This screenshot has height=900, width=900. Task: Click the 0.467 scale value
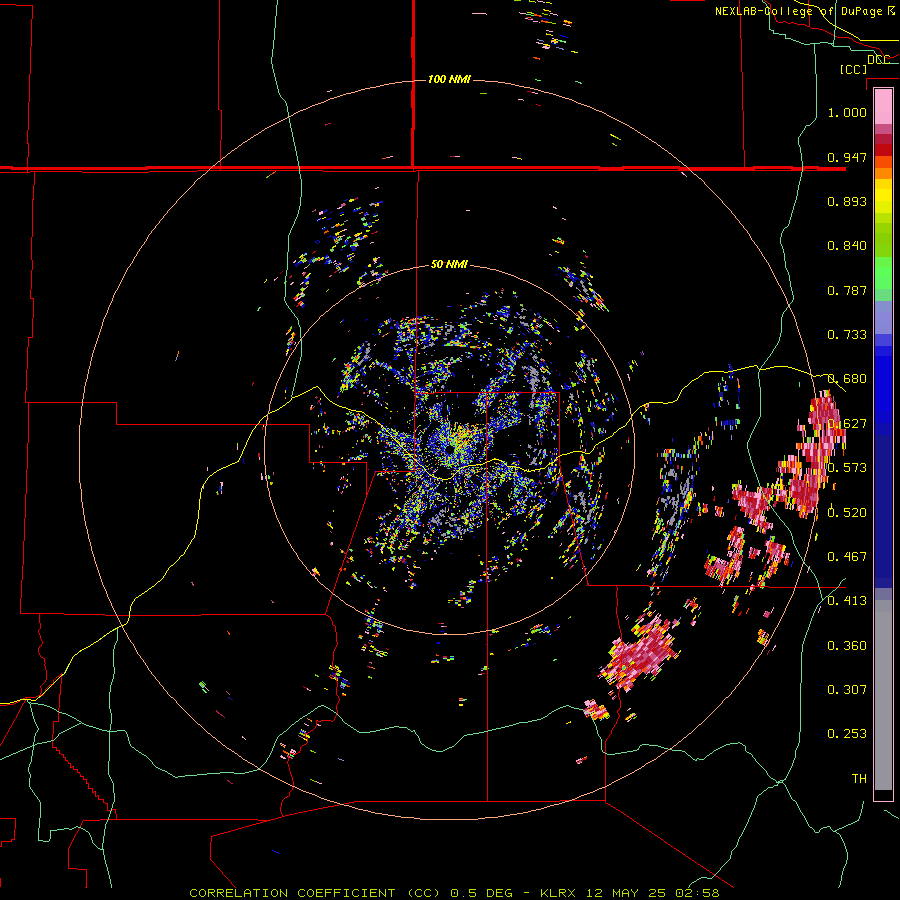(847, 556)
